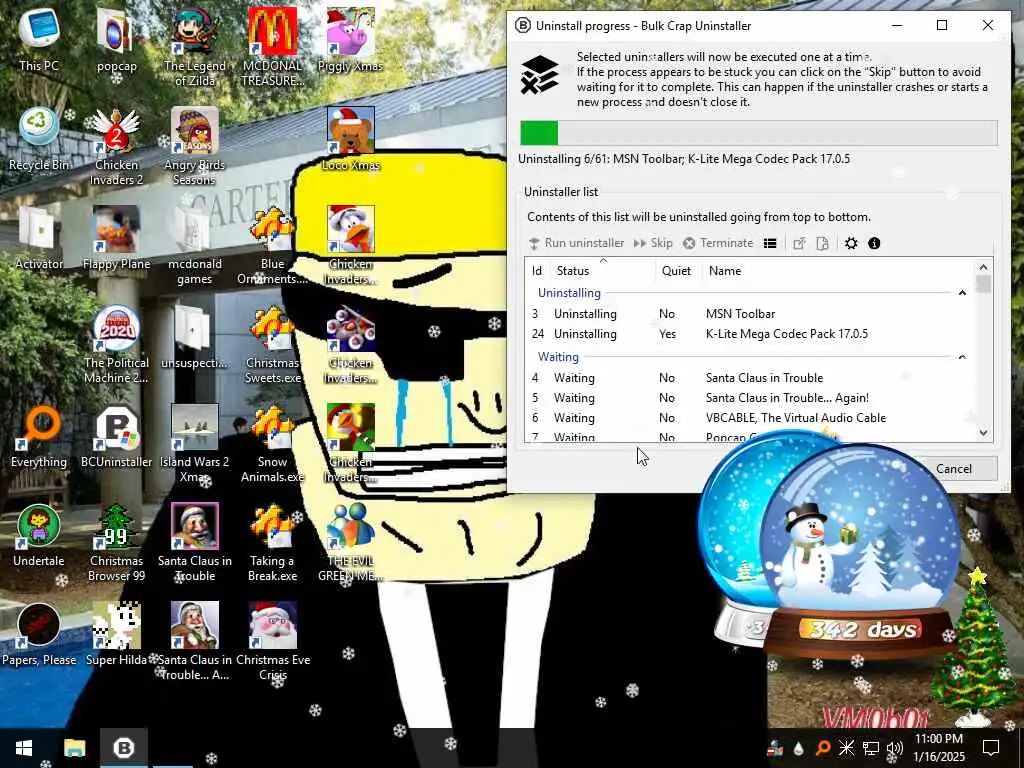Click the Waiting group header

(x=558, y=357)
